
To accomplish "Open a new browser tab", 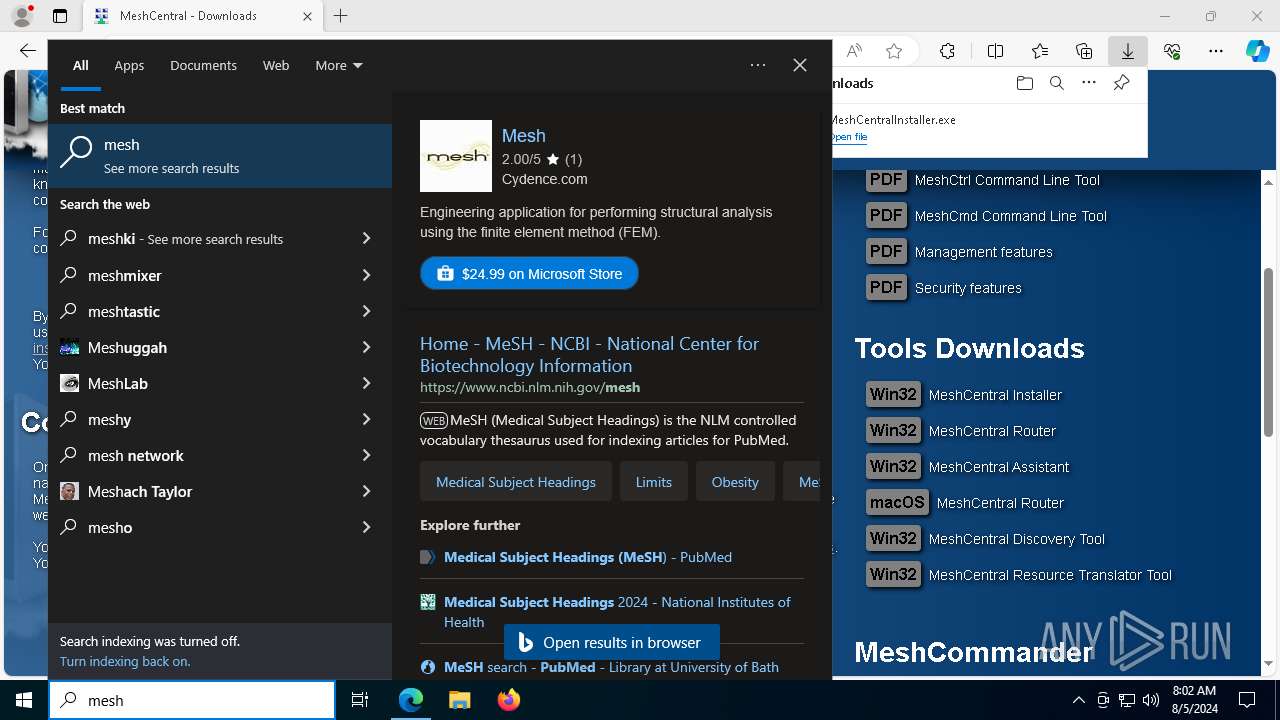I will pyautogui.click(x=341, y=16).
